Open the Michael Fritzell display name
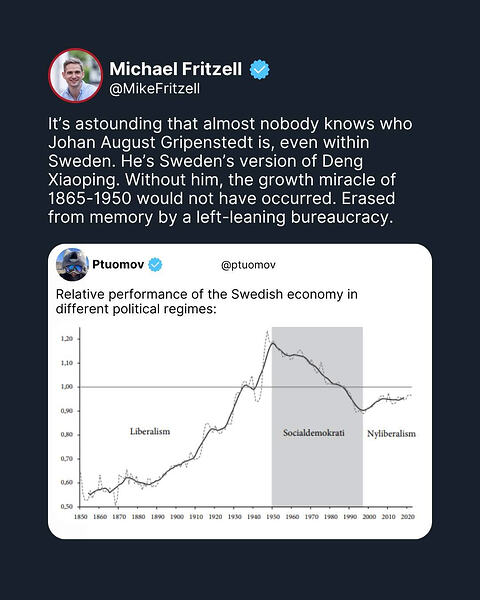Viewport: 480px width, 600px height. (176, 69)
